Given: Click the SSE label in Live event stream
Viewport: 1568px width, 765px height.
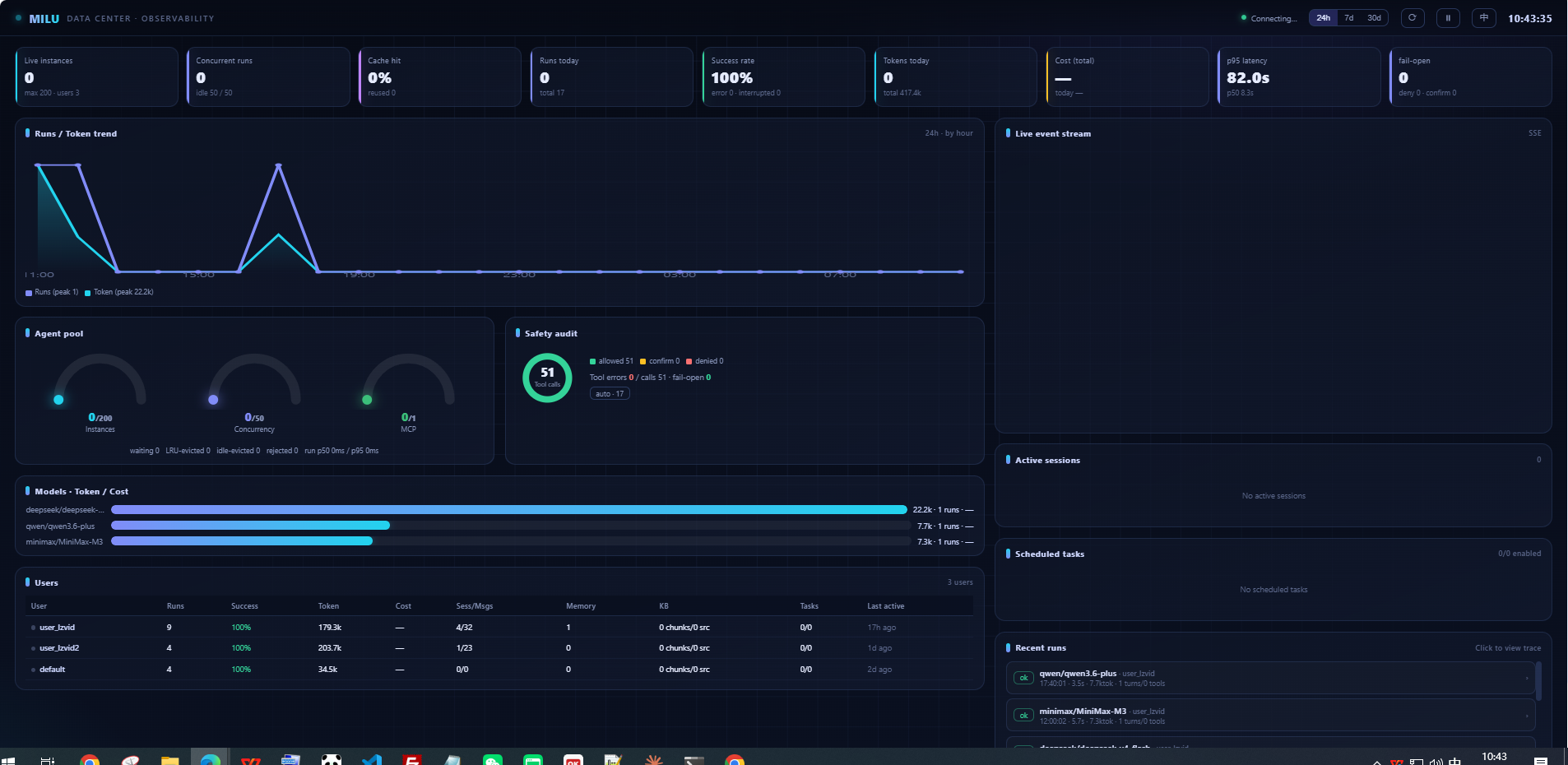Looking at the screenshot, I should pyautogui.click(x=1535, y=133).
